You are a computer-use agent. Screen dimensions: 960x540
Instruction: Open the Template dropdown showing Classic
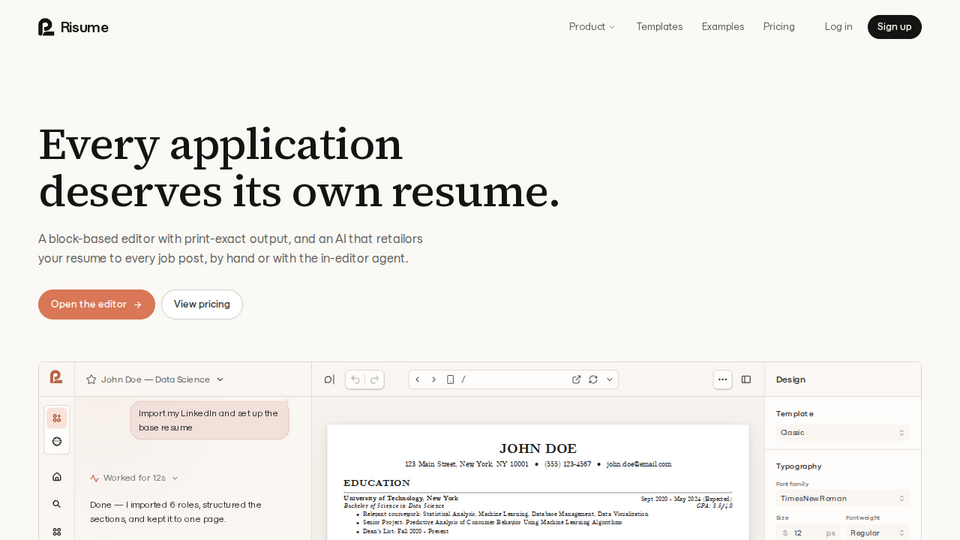[x=842, y=432]
